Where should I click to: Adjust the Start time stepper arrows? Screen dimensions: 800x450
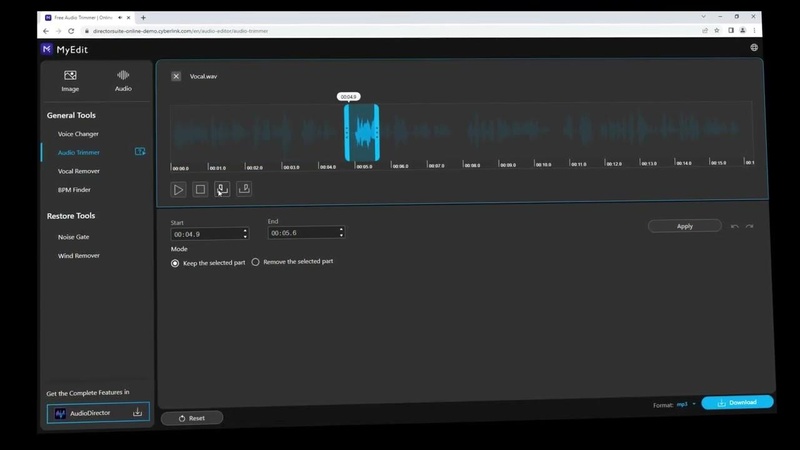click(x=244, y=234)
